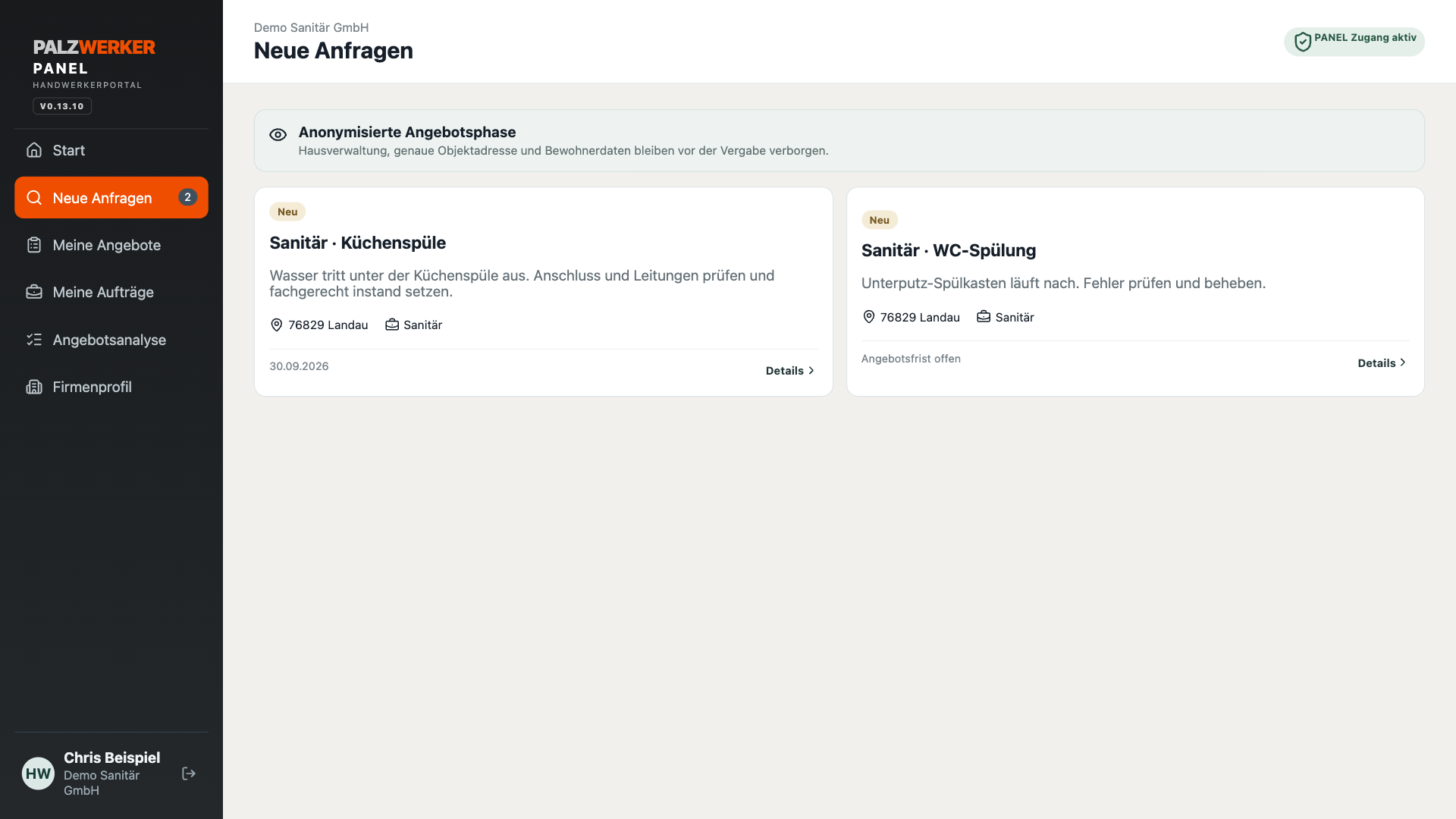Click the Neu tag on Küchenspüle card
The image size is (1456, 819).
coord(287,212)
